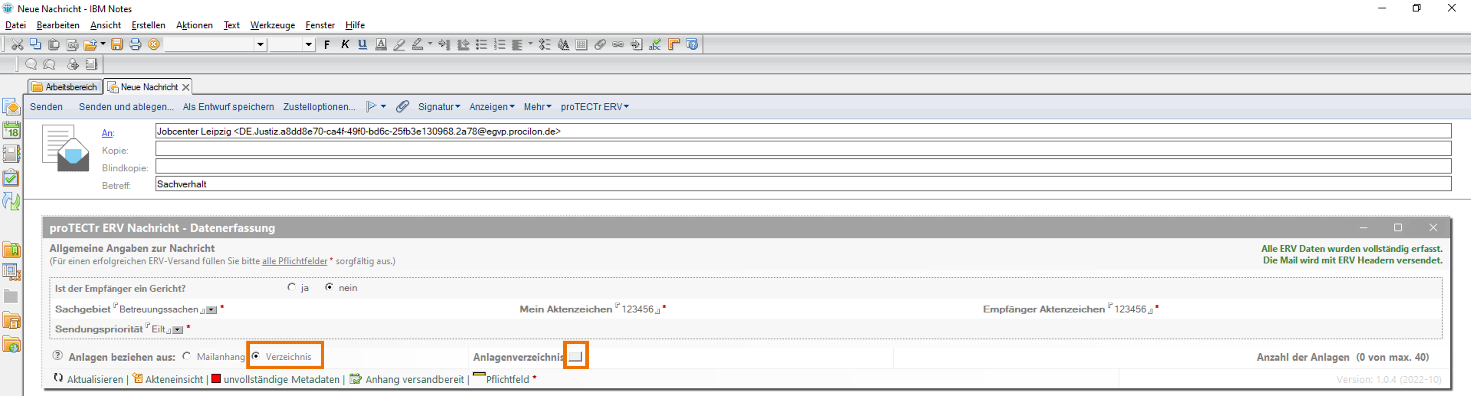Click the highlighter color pen icon
This screenshot has height=396, width=1471.
[400, 44]
